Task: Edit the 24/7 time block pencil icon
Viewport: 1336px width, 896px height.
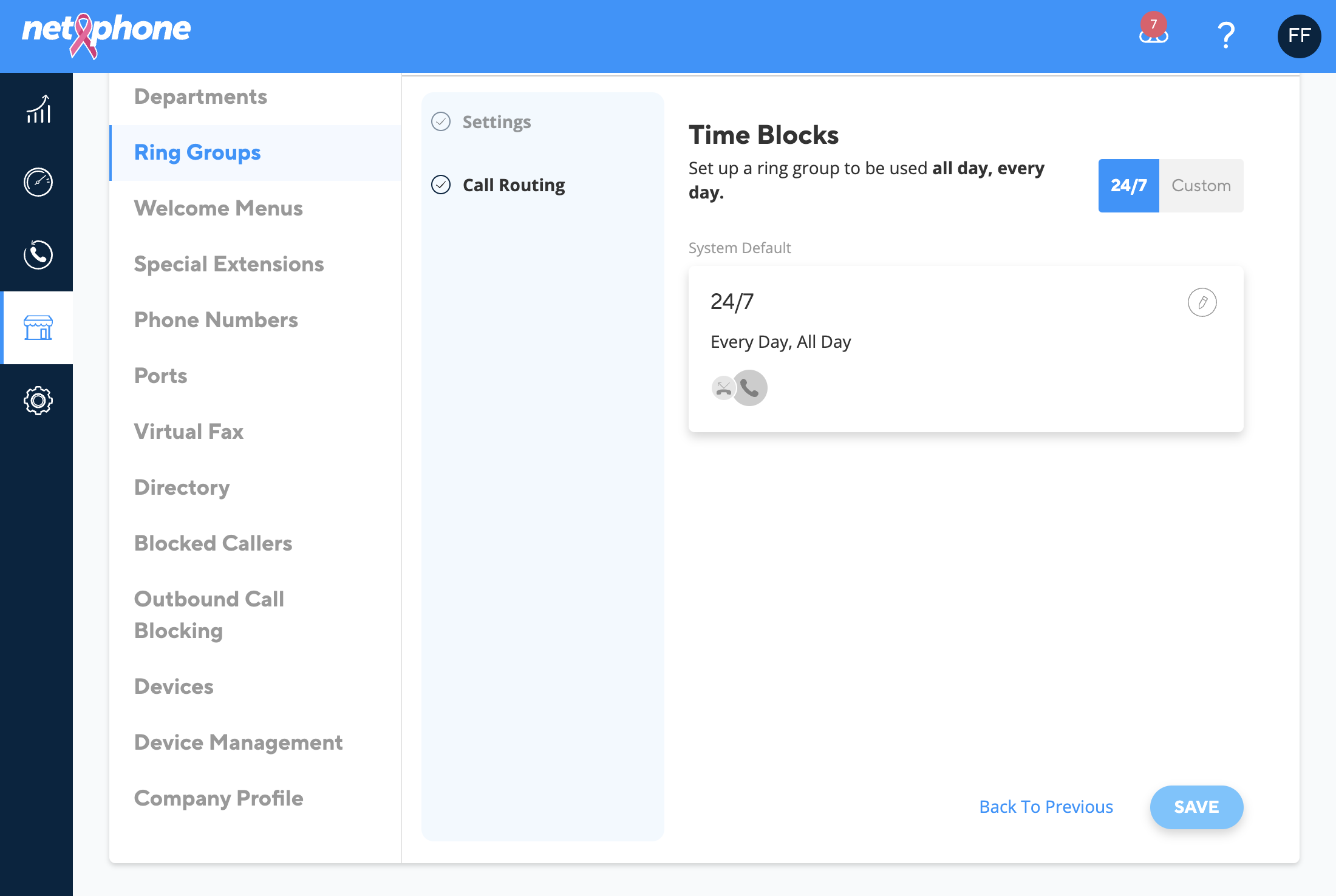Action: [1202, 302]
